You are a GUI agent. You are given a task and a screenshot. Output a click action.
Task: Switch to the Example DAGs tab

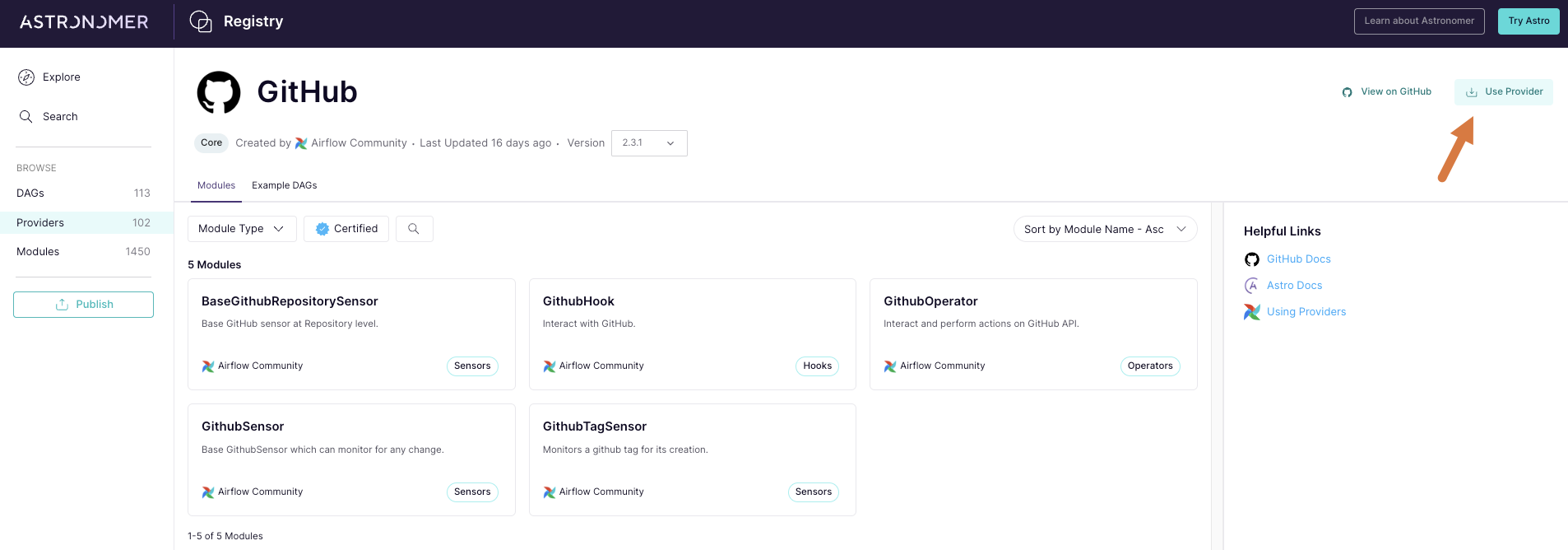tap(284, 185)
